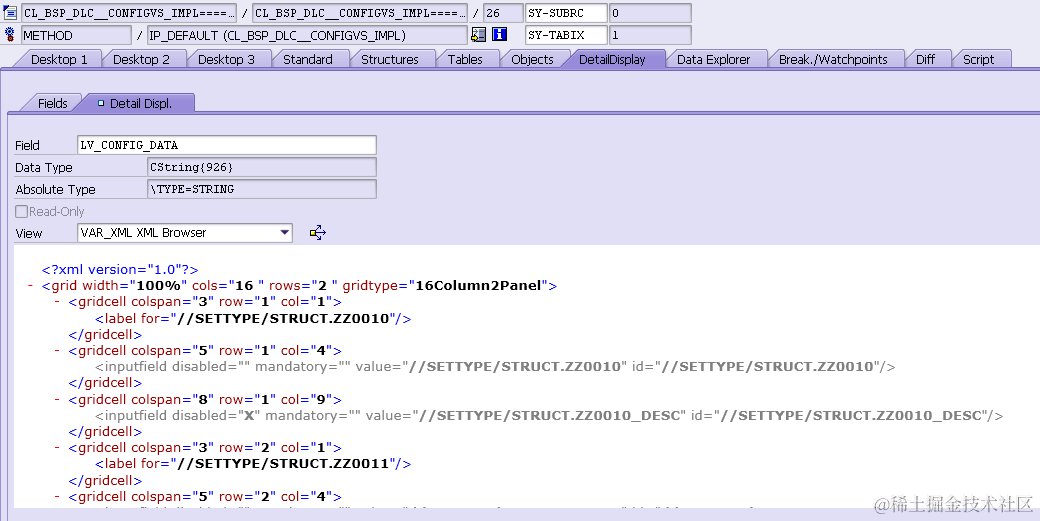The image size is (1040, 521).
Task: Collapse gridcell colspan 8 row 1 col 9
Action: point(57,400)
